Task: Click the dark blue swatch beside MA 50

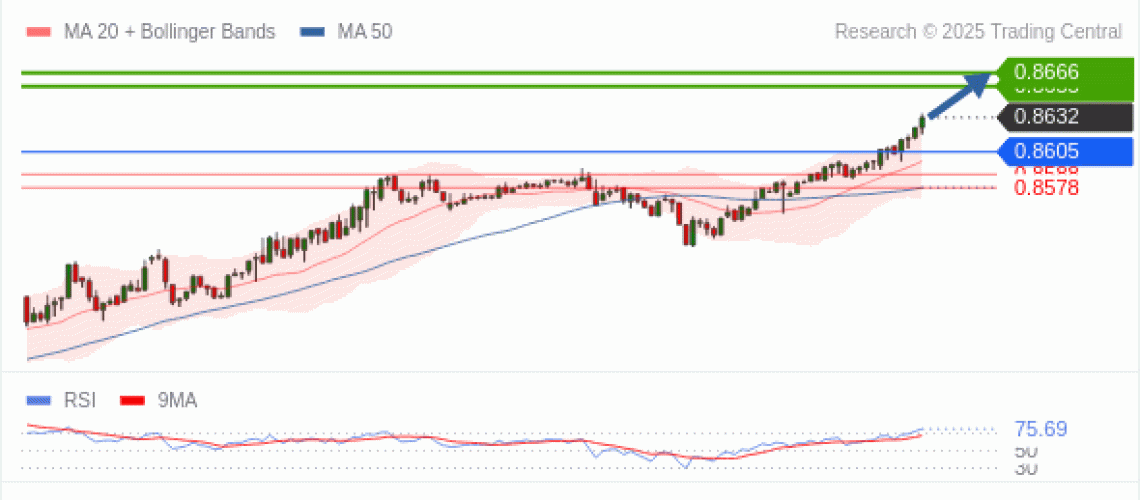Action: [313, 32]
